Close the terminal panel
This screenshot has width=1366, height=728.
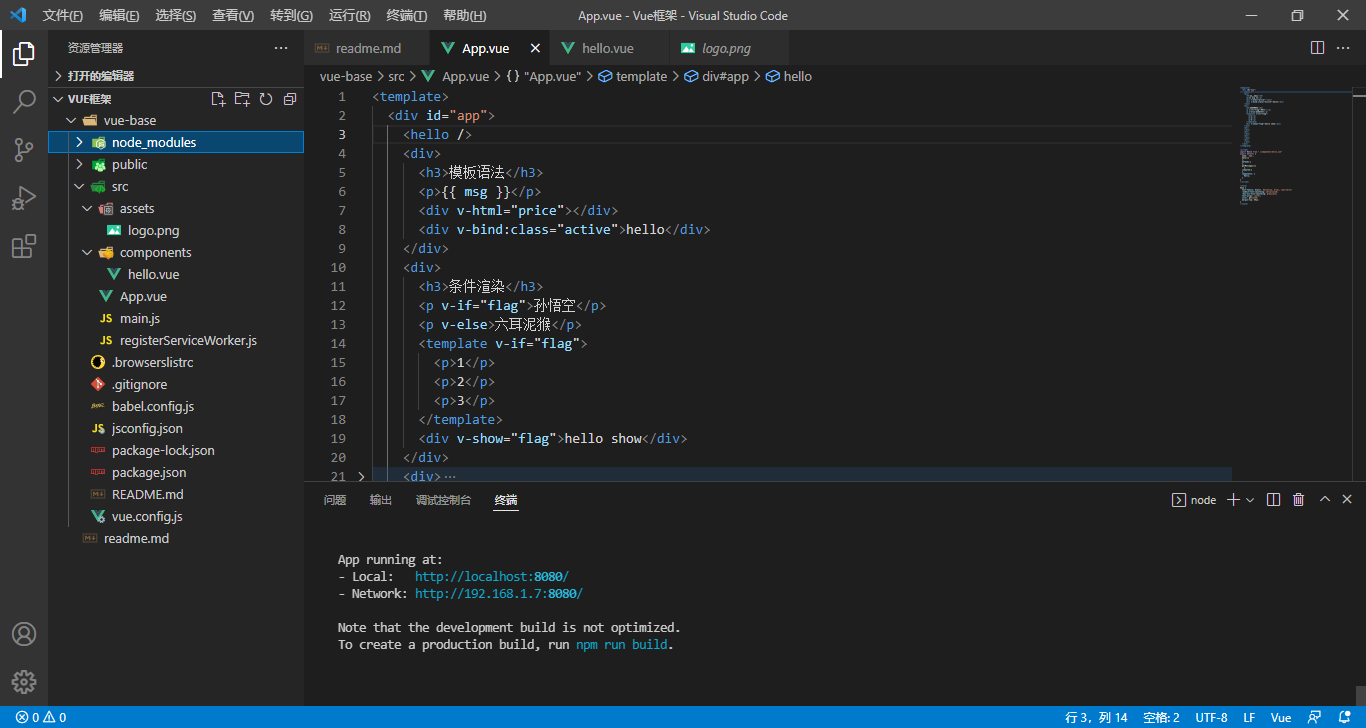pos(1347,499)
